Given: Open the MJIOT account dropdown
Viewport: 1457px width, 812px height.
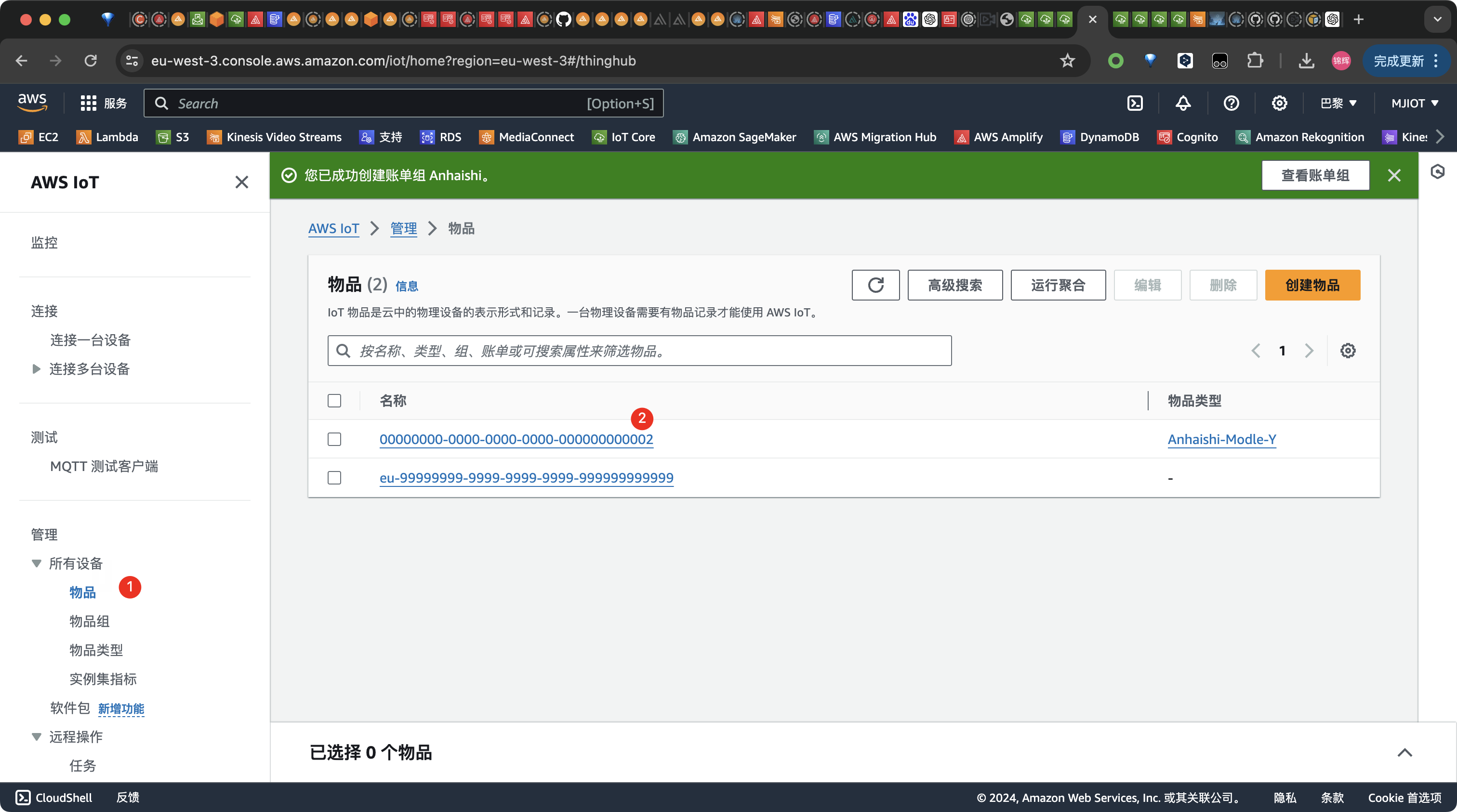Looking at the screenshot, I should pyautogui.click(x=1415, y=103).
